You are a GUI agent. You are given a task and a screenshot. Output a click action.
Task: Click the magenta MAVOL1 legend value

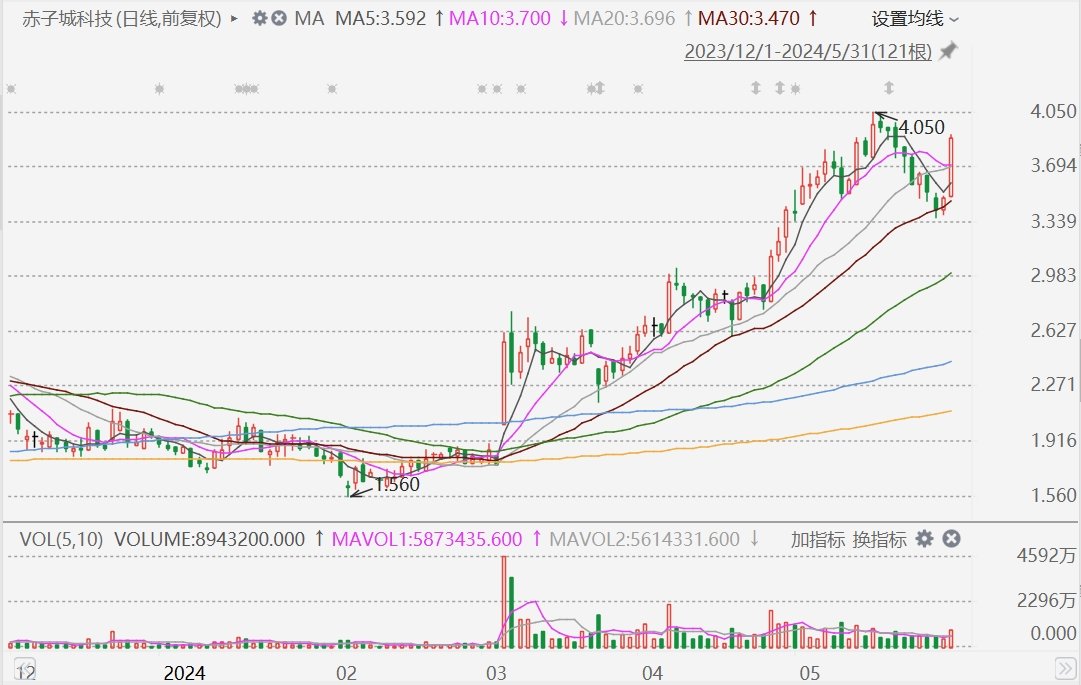pos(427,539)
